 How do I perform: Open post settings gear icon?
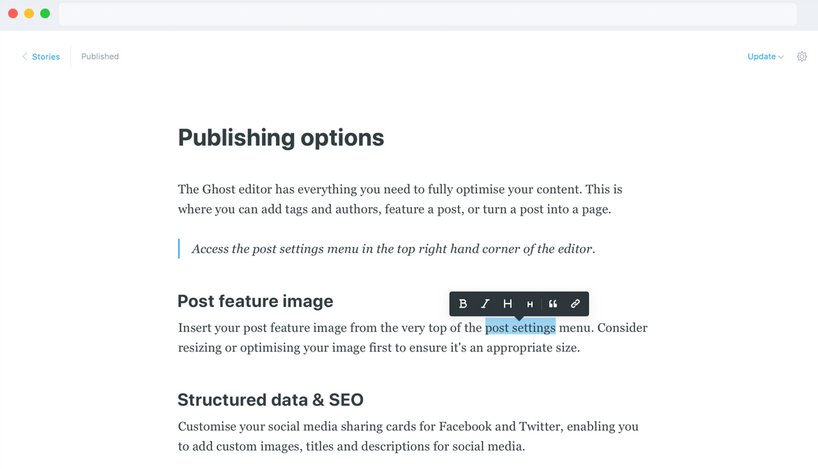tap(802, 56)
